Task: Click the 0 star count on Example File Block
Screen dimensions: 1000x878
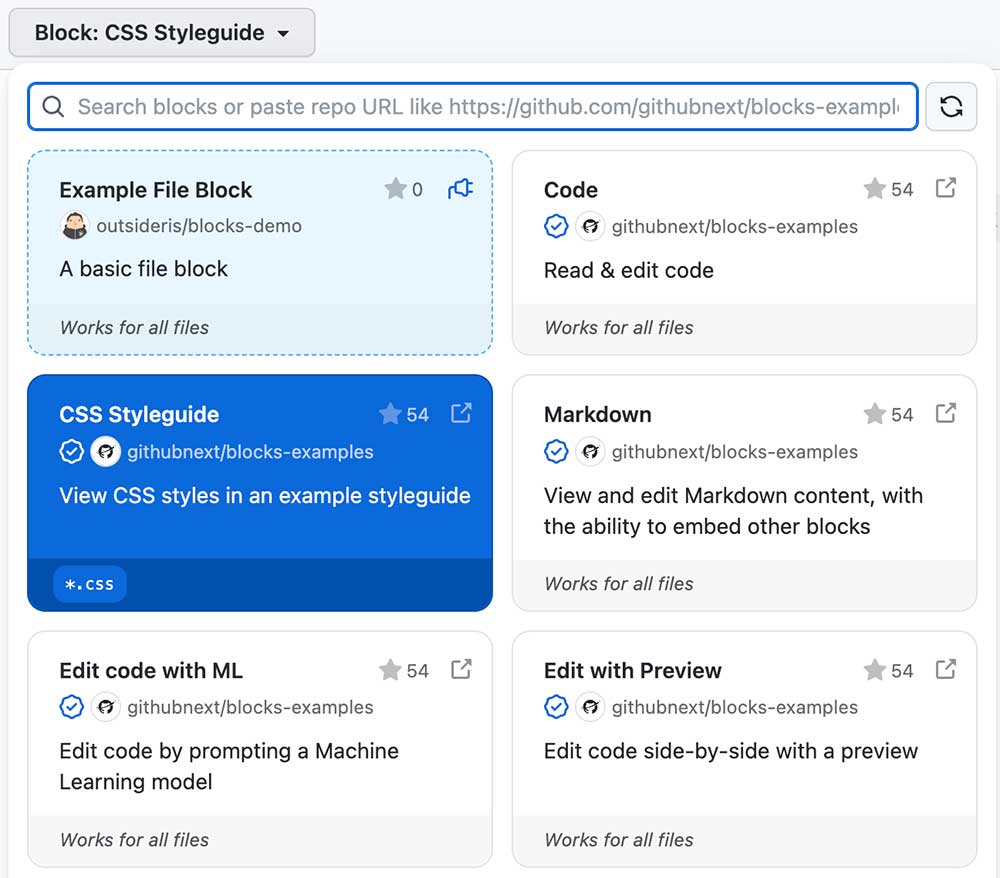Action: 417,189
